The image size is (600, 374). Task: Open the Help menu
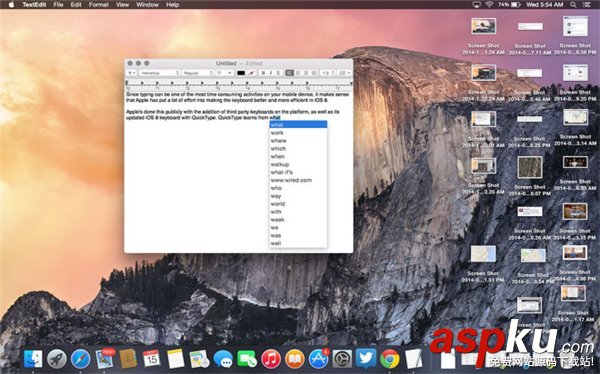tap(172, 5)
